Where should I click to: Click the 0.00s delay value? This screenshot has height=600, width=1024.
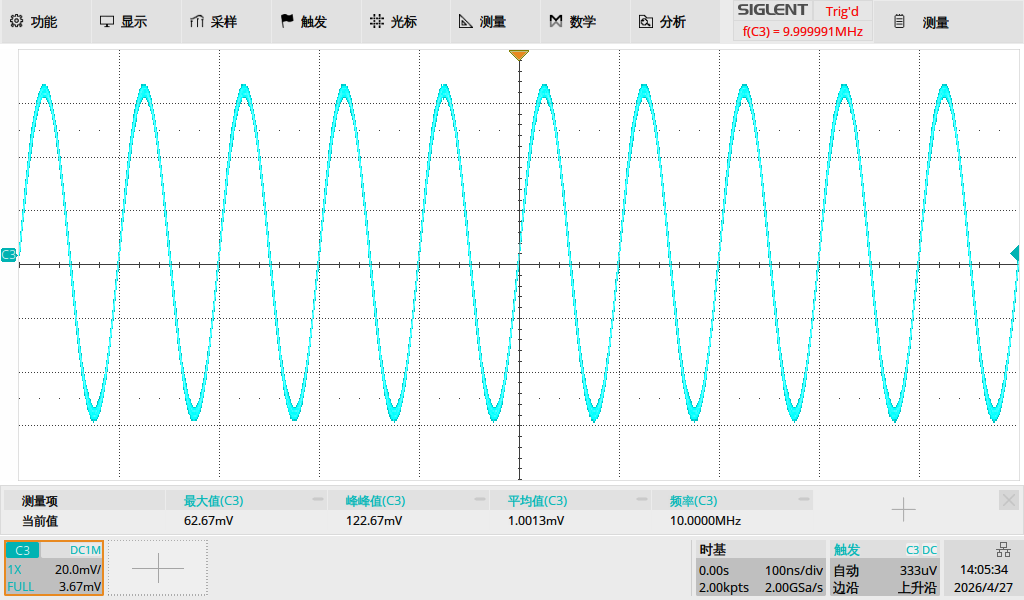(714, 570)
